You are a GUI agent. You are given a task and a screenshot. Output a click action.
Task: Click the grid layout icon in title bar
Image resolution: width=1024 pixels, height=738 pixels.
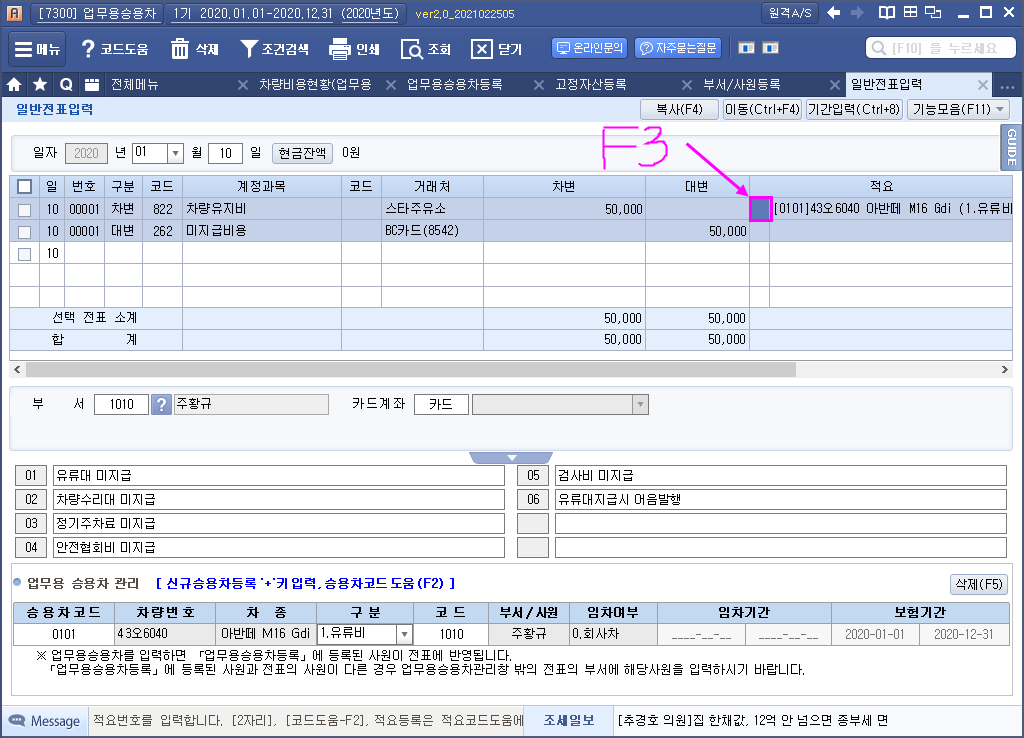(x=910, y=12)
